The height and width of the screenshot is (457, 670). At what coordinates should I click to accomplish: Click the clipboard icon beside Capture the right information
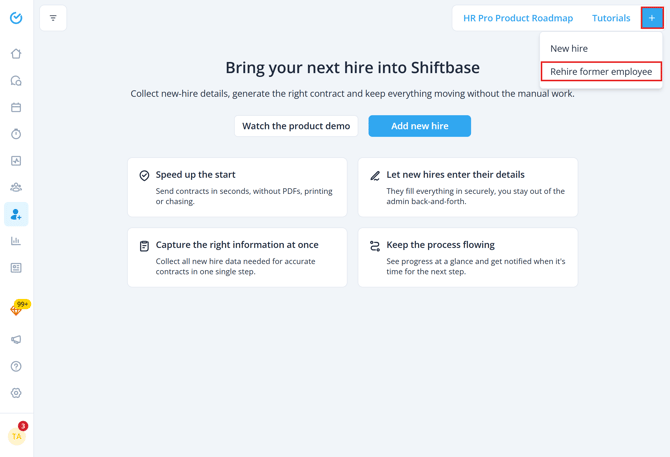[144, 246]
